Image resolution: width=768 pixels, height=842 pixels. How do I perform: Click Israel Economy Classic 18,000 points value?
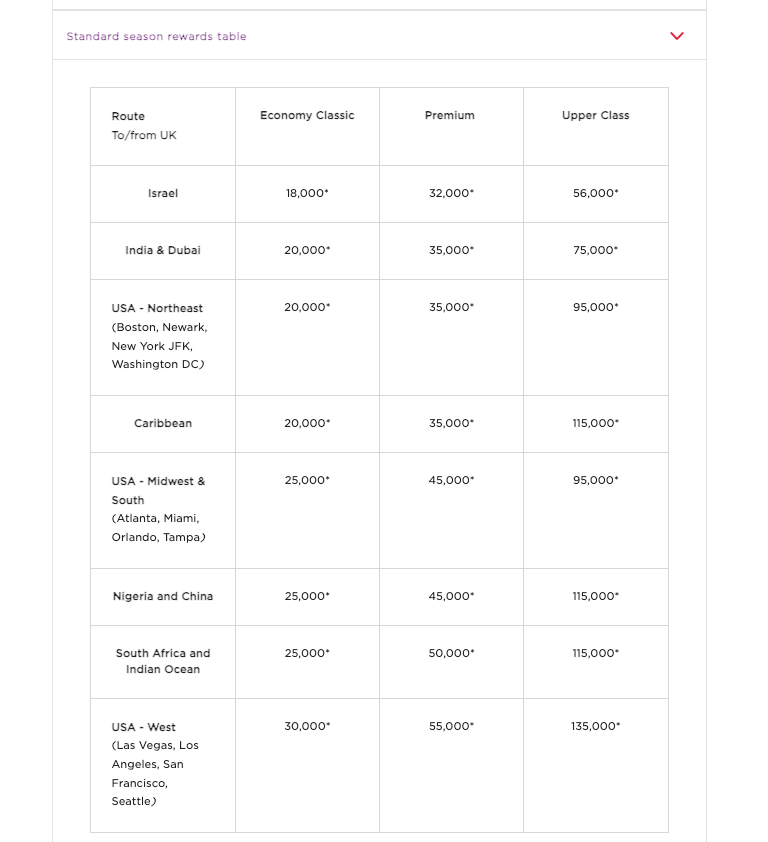307,193
